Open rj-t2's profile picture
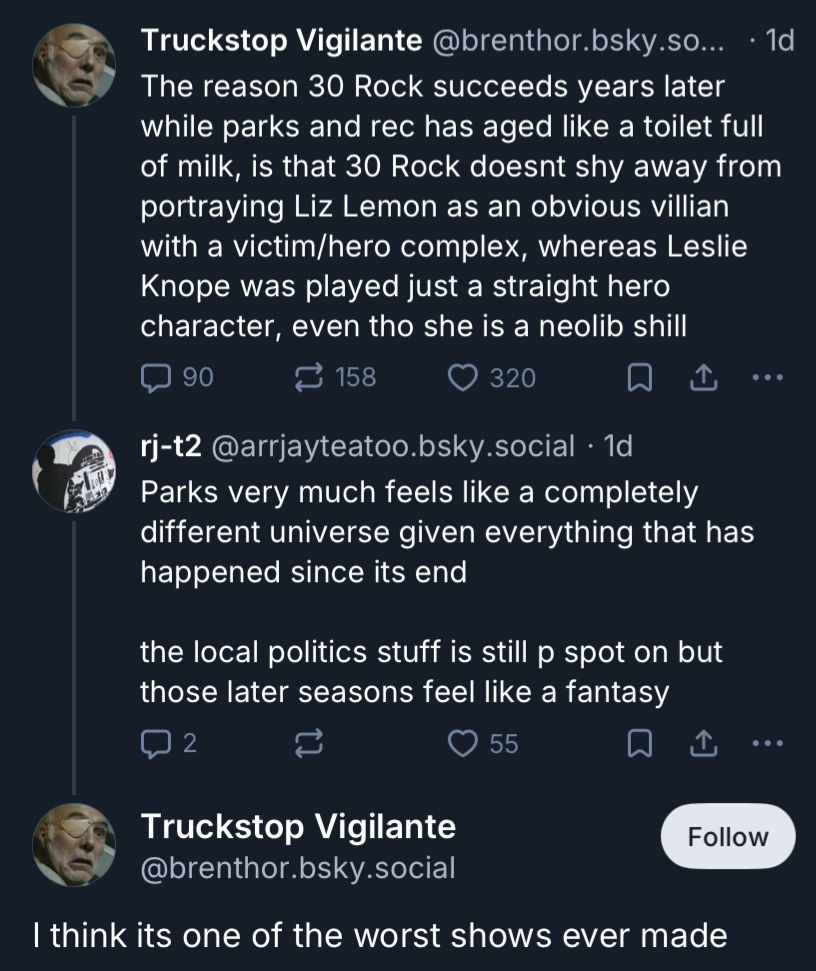816x971 pixels. click(74, 472)
